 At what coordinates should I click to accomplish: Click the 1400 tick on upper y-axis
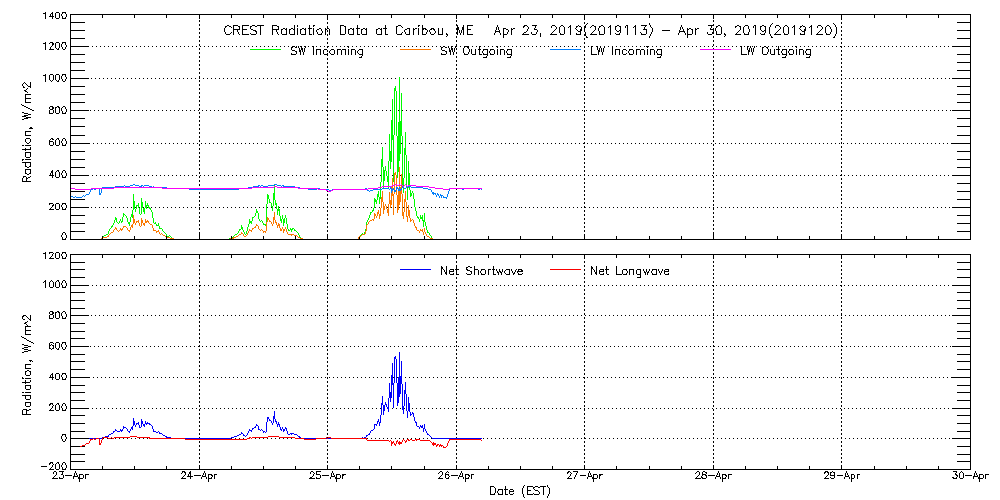click(55, 18)
